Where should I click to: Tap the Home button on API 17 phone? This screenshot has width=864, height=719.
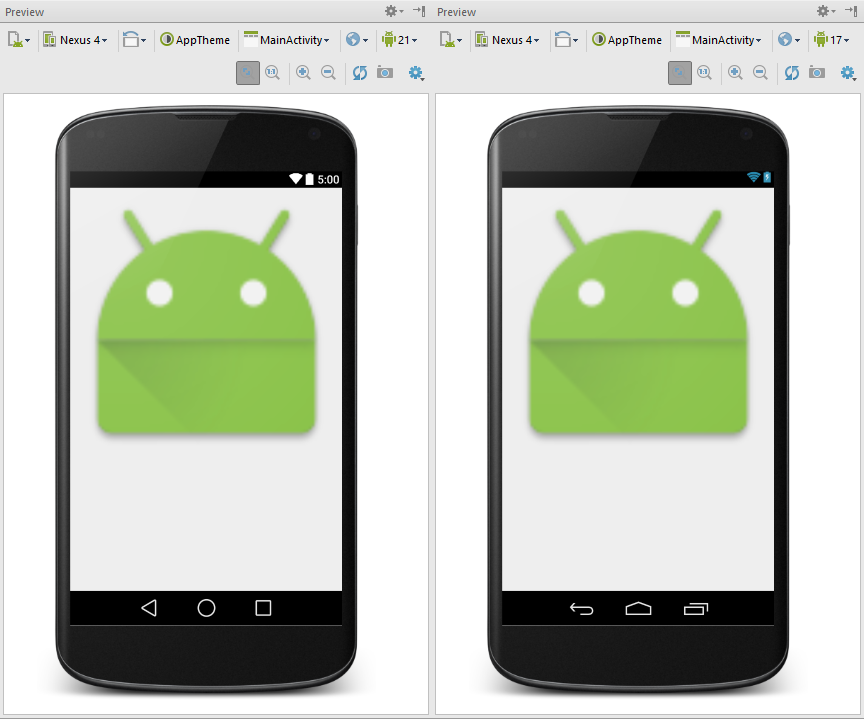click(639, 608)
